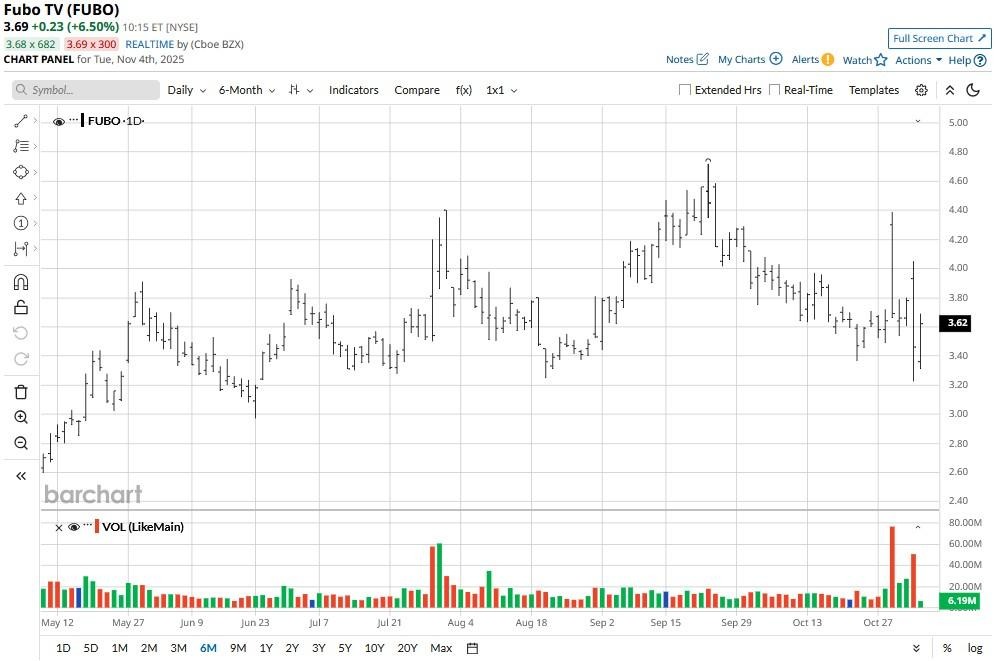Open Full Screen Chart
This screenshot has width=997, height=661.
click(939, 38)
